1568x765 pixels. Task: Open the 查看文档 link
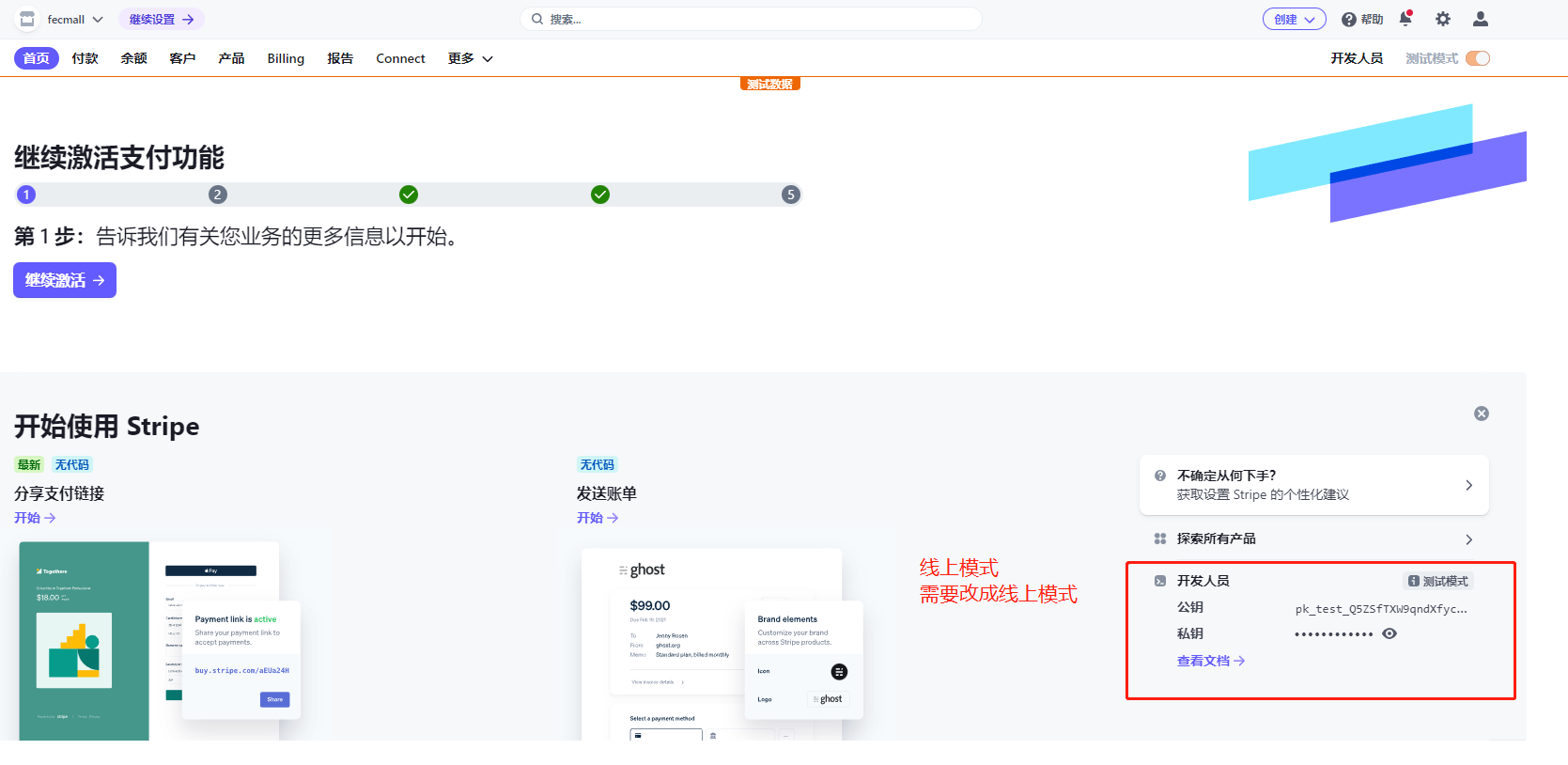click(x=1211, y=662)
